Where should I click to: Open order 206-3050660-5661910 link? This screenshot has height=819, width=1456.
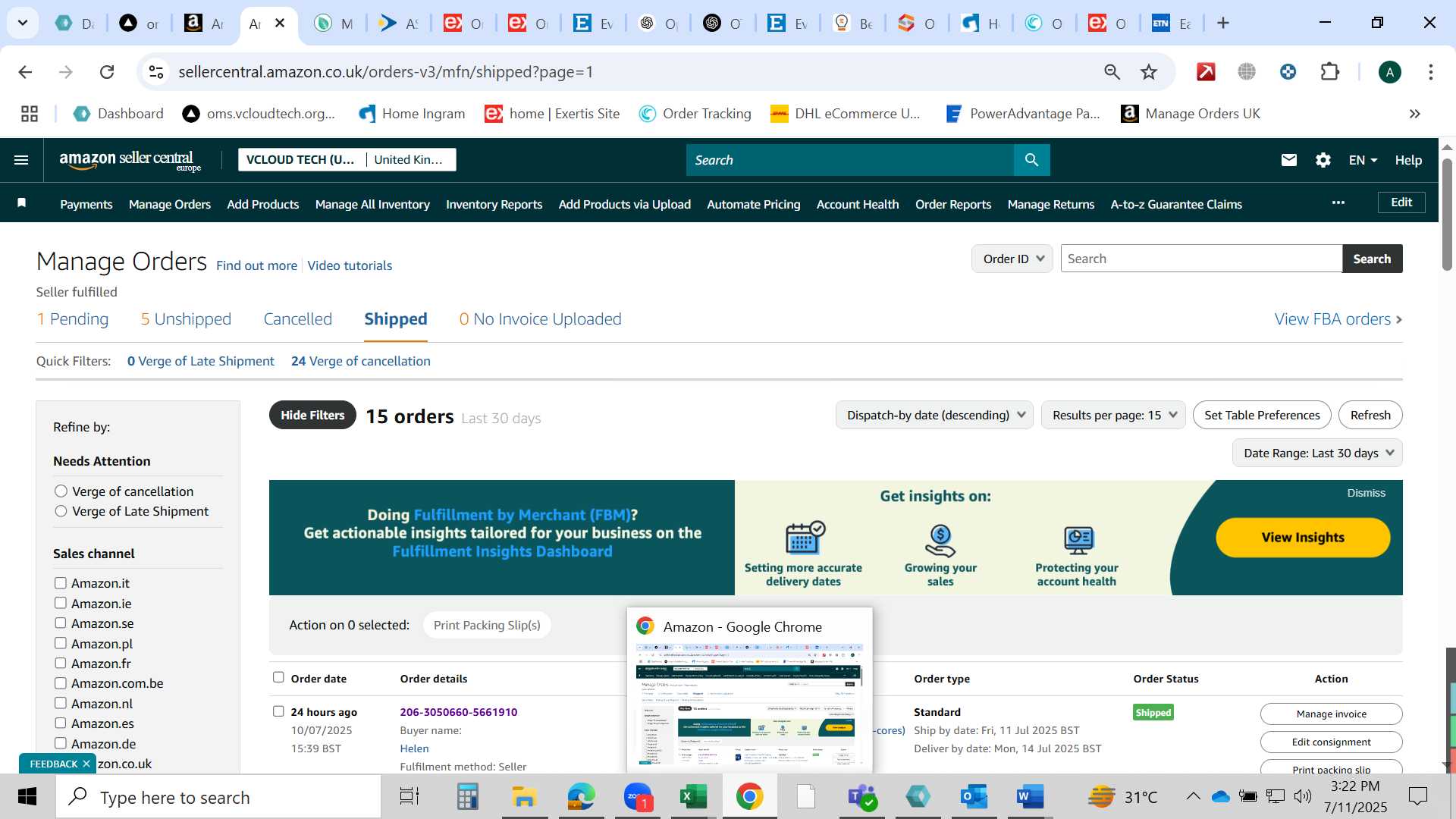coord(459,712)
